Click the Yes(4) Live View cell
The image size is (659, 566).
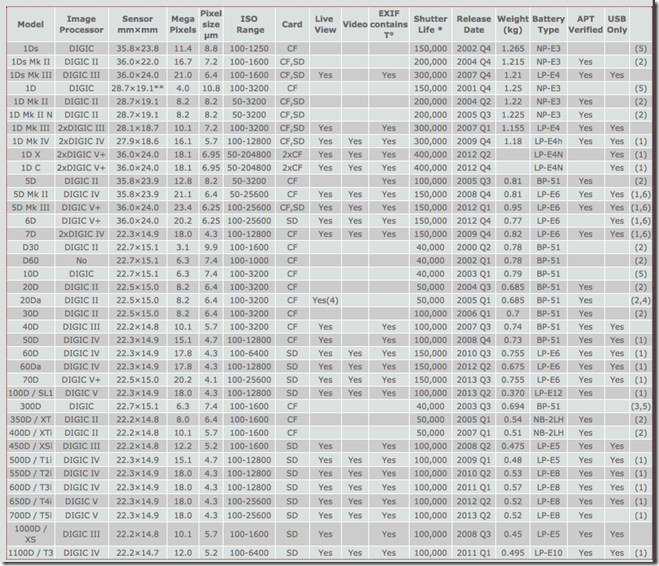pyautogui.click(x=325, y=300)
